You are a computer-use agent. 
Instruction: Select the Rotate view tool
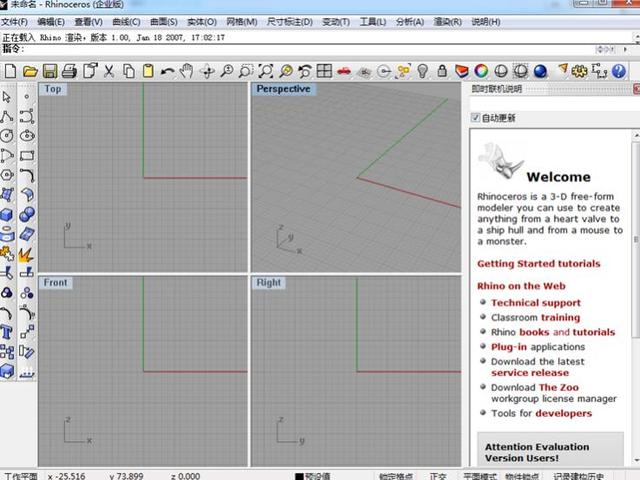click(208, 72)
